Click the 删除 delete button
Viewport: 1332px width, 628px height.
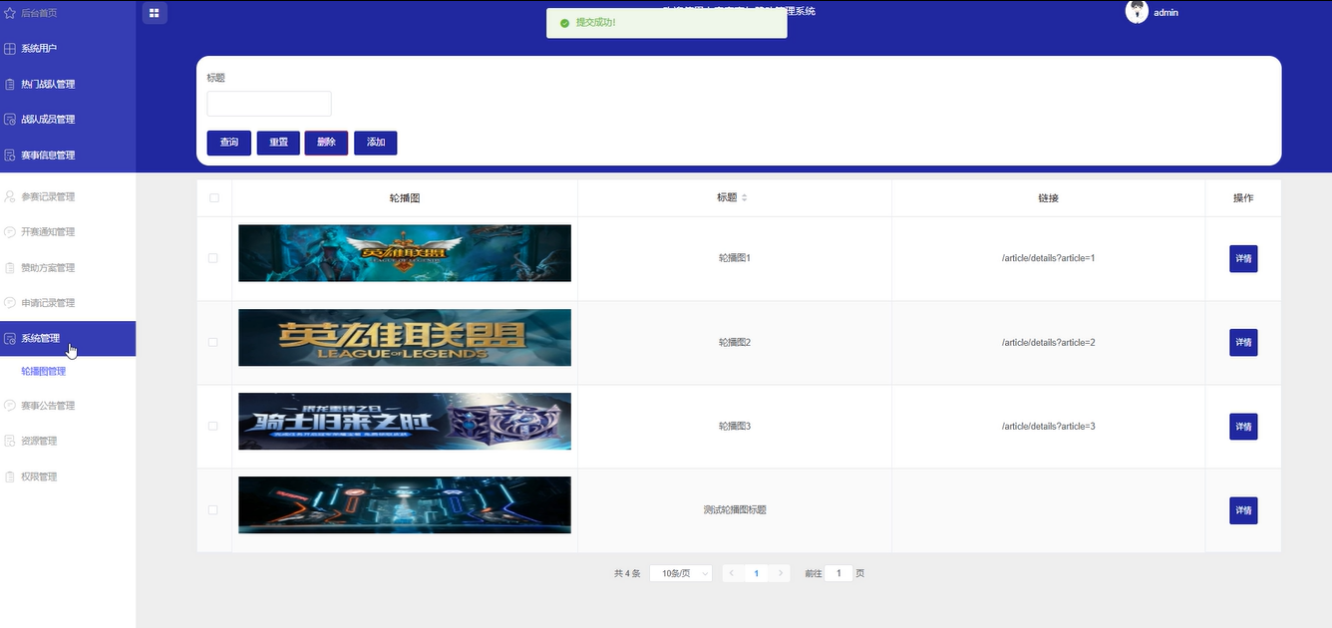[326, 143]
